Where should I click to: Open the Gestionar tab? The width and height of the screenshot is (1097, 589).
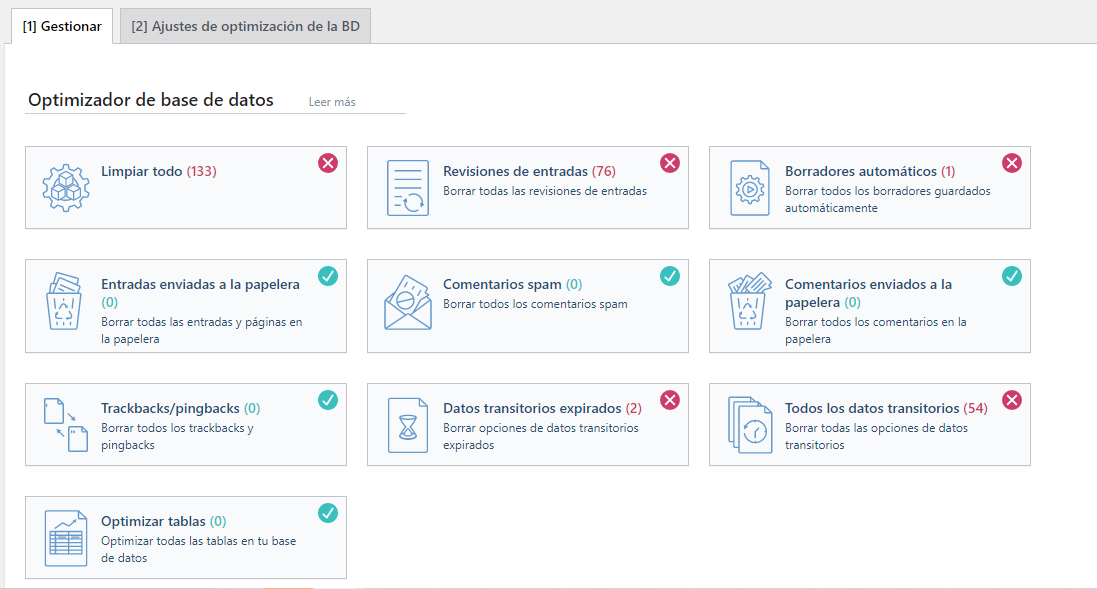(x=61, y=26)
